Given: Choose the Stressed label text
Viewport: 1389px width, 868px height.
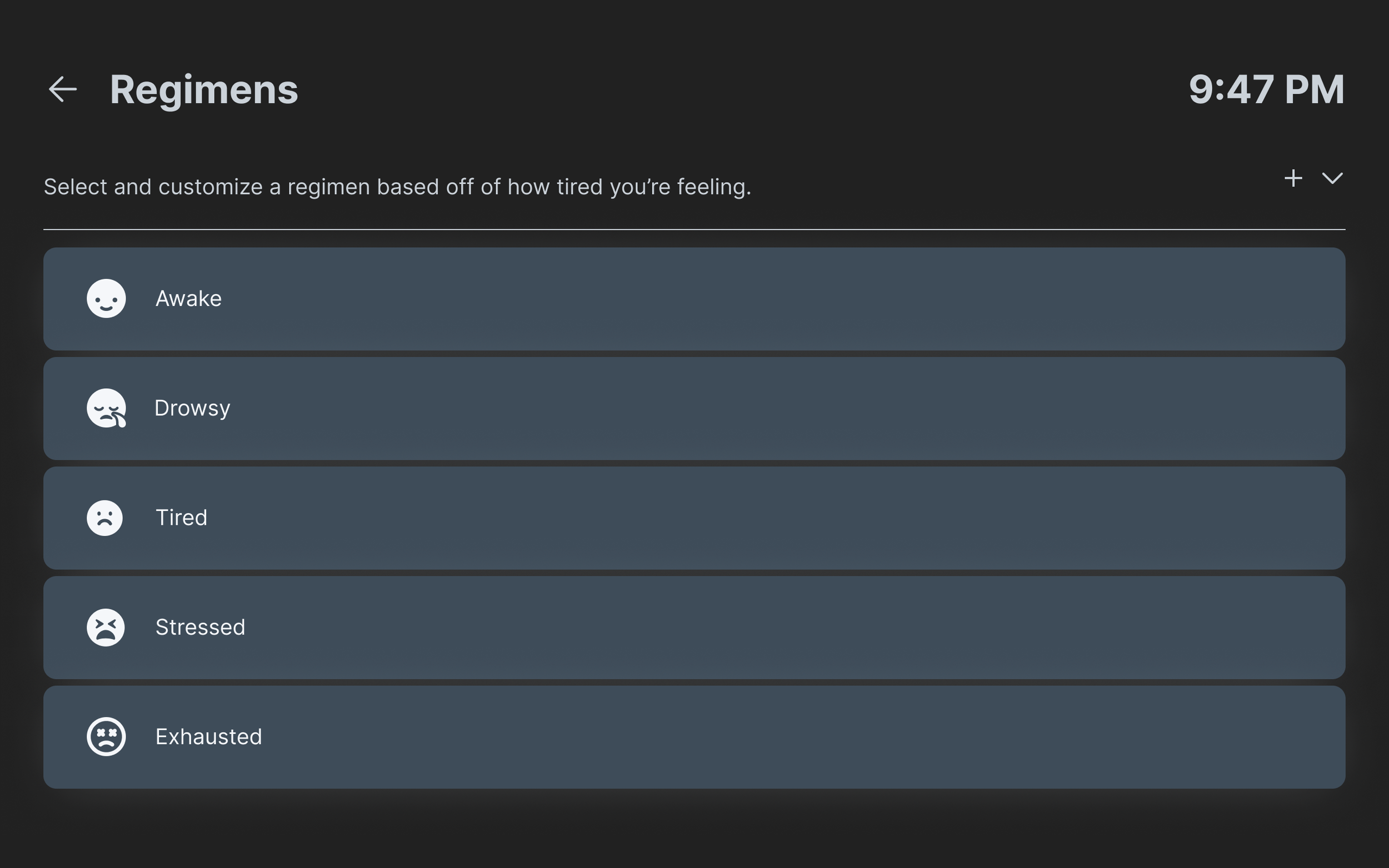Looking at the screenshot, I should (x=201, y=628).
